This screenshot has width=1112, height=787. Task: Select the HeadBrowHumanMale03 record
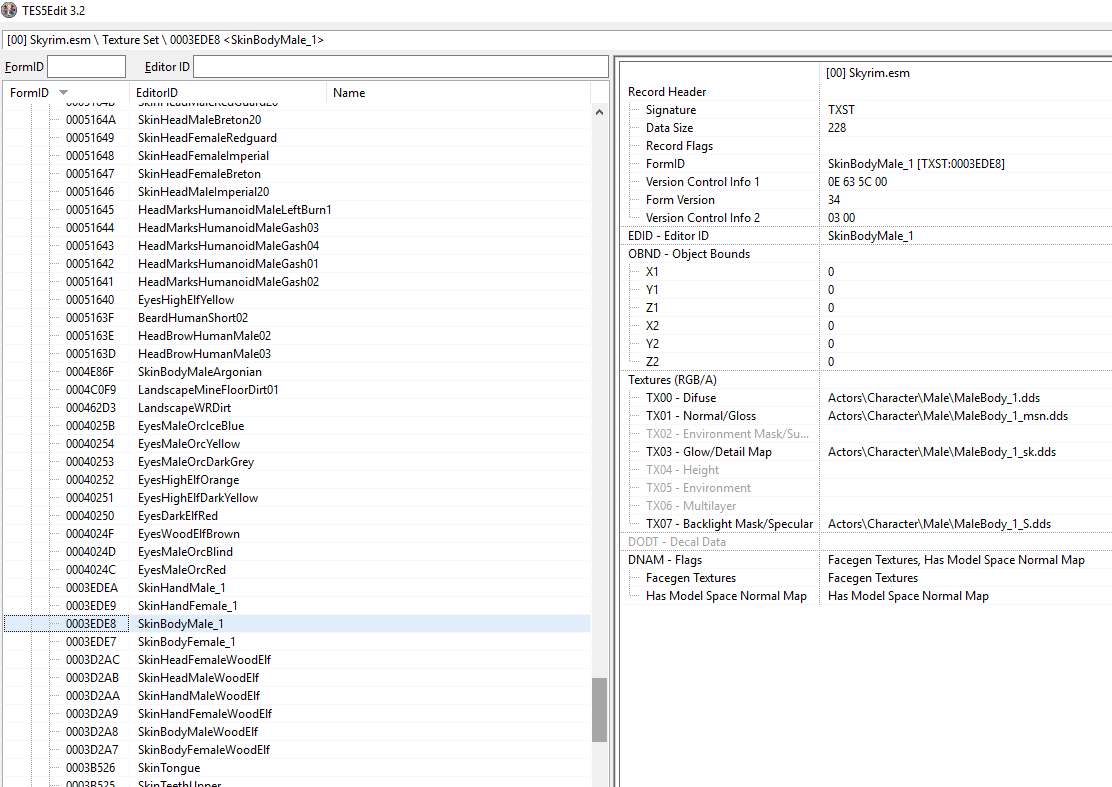pyautogui.click(x=296, y=354)
